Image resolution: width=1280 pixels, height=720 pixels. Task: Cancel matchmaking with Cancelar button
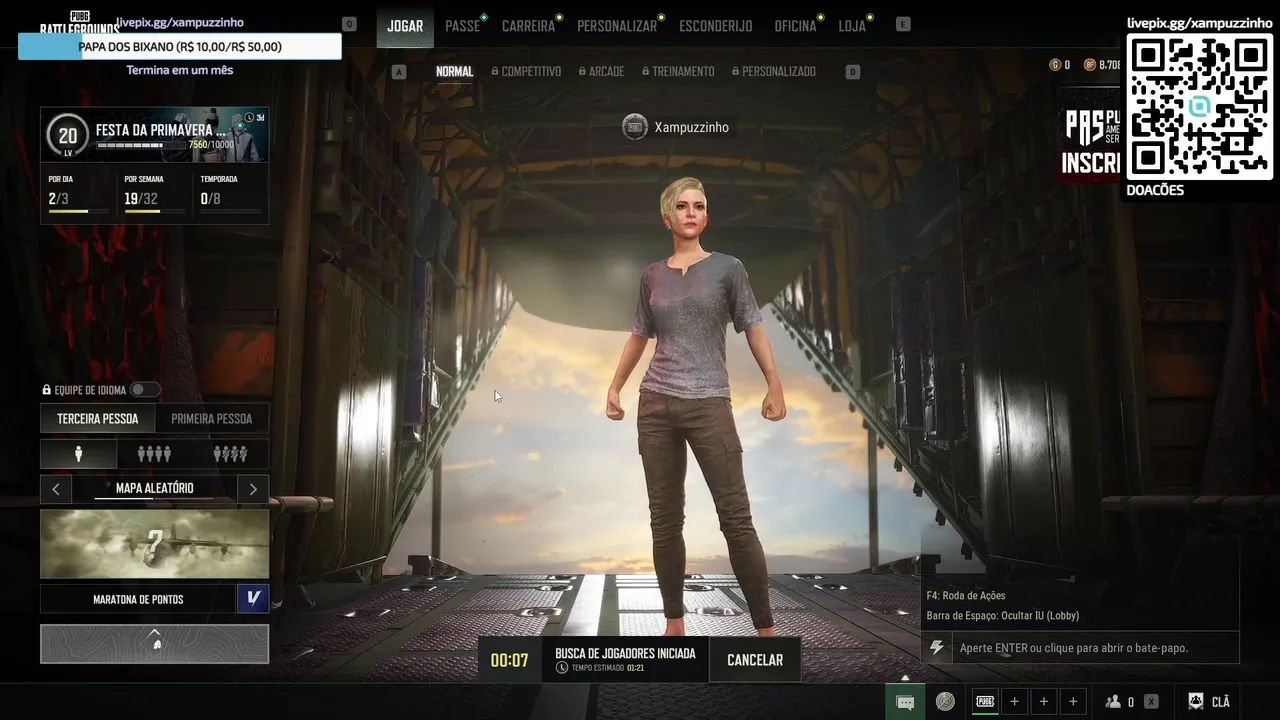(755, 660)
